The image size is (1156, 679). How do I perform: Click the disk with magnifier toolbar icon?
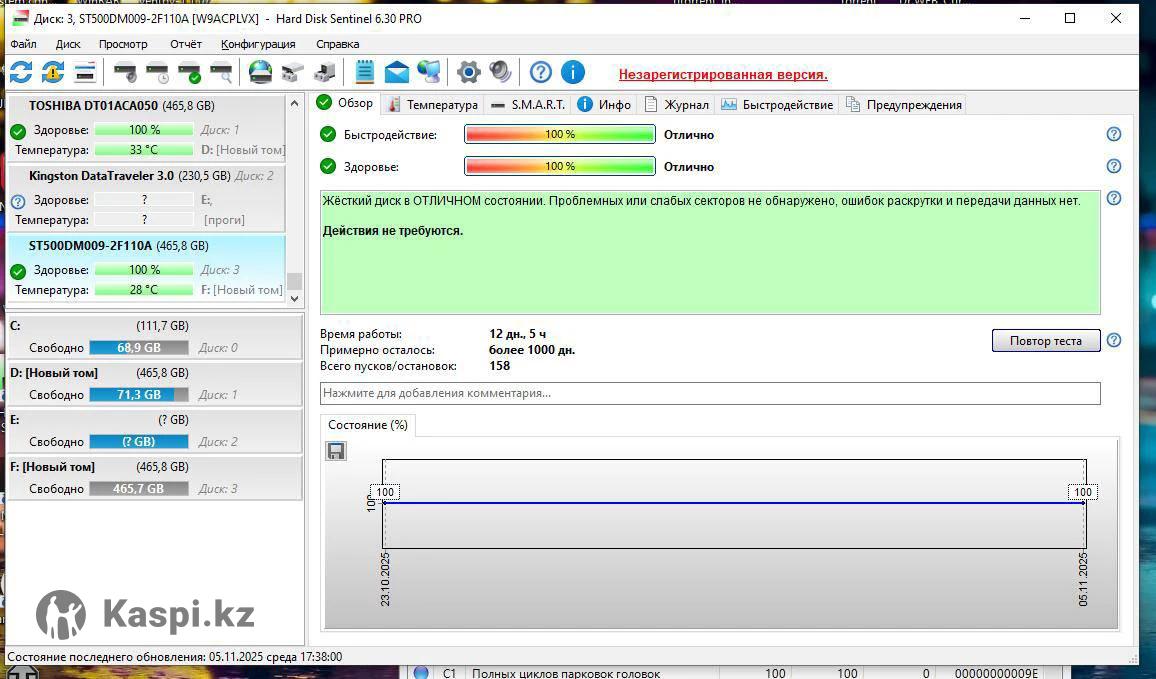(x=221, y=72)
